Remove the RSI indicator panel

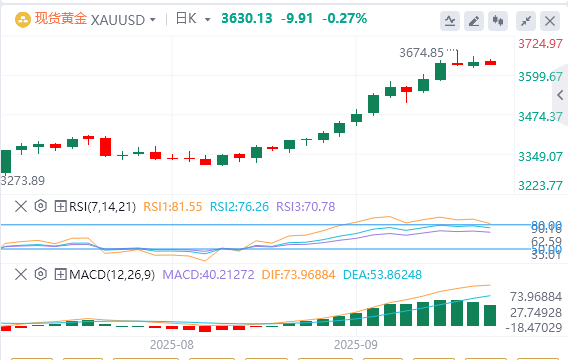click(x=21, y=206)
